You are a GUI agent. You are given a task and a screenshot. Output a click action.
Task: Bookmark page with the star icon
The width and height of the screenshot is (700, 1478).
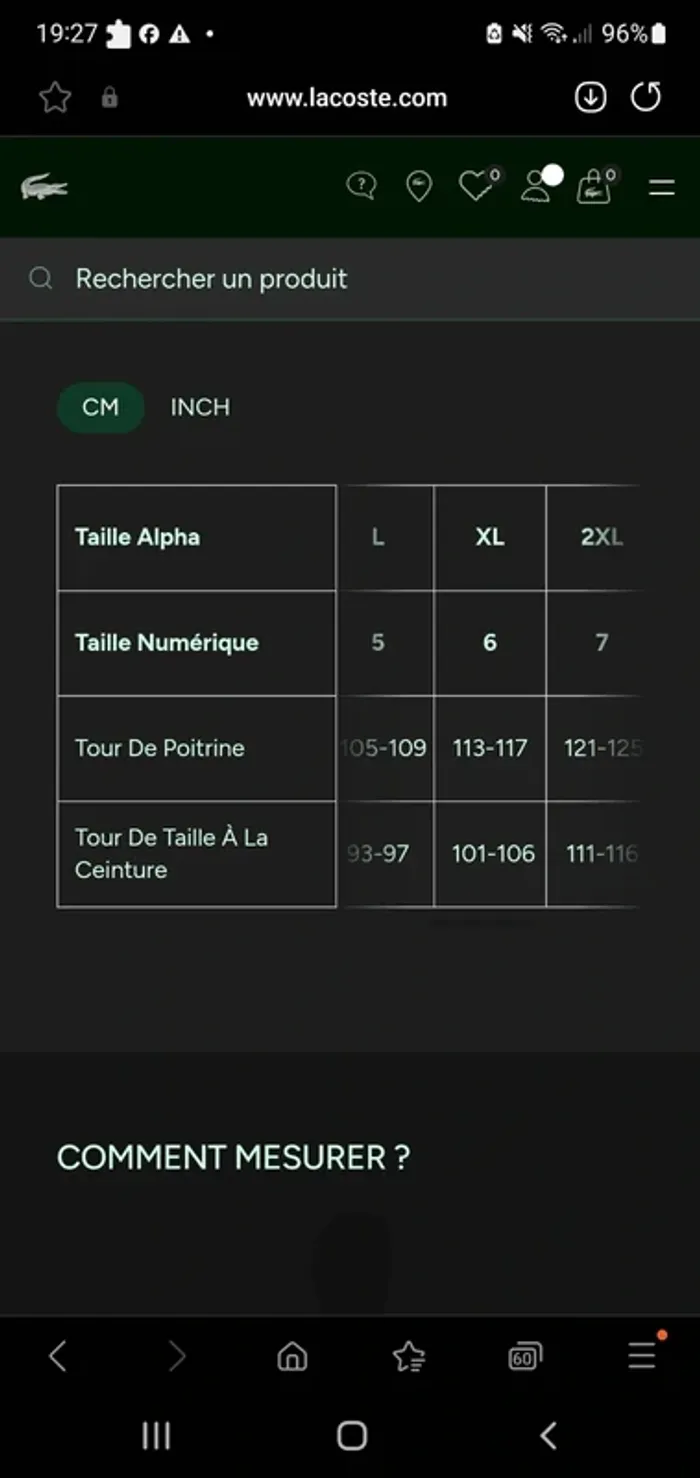[55, 97]
